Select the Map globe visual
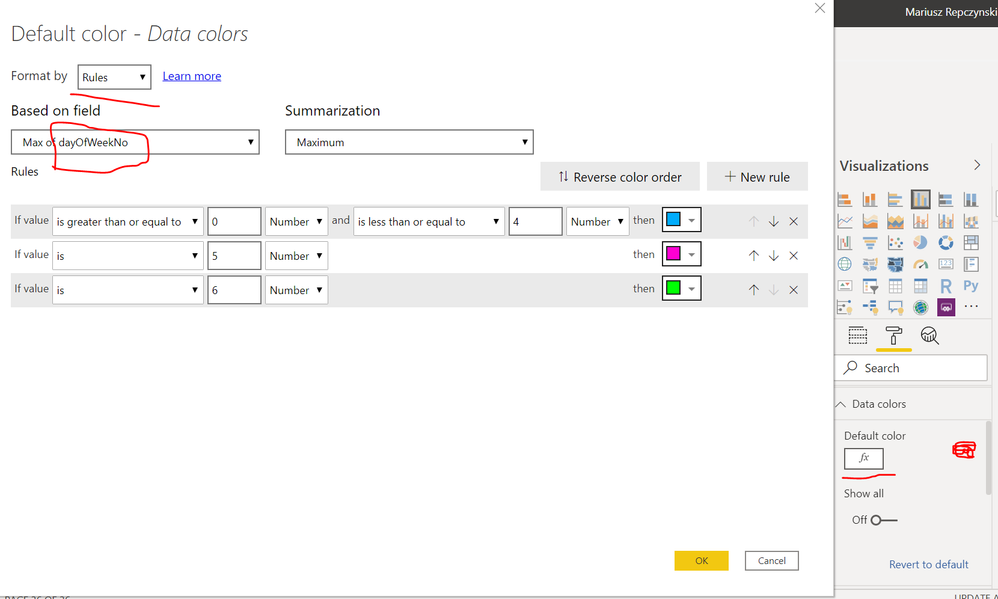The height and width of the screenshot is (599, 998). click(x=845, y=264)
